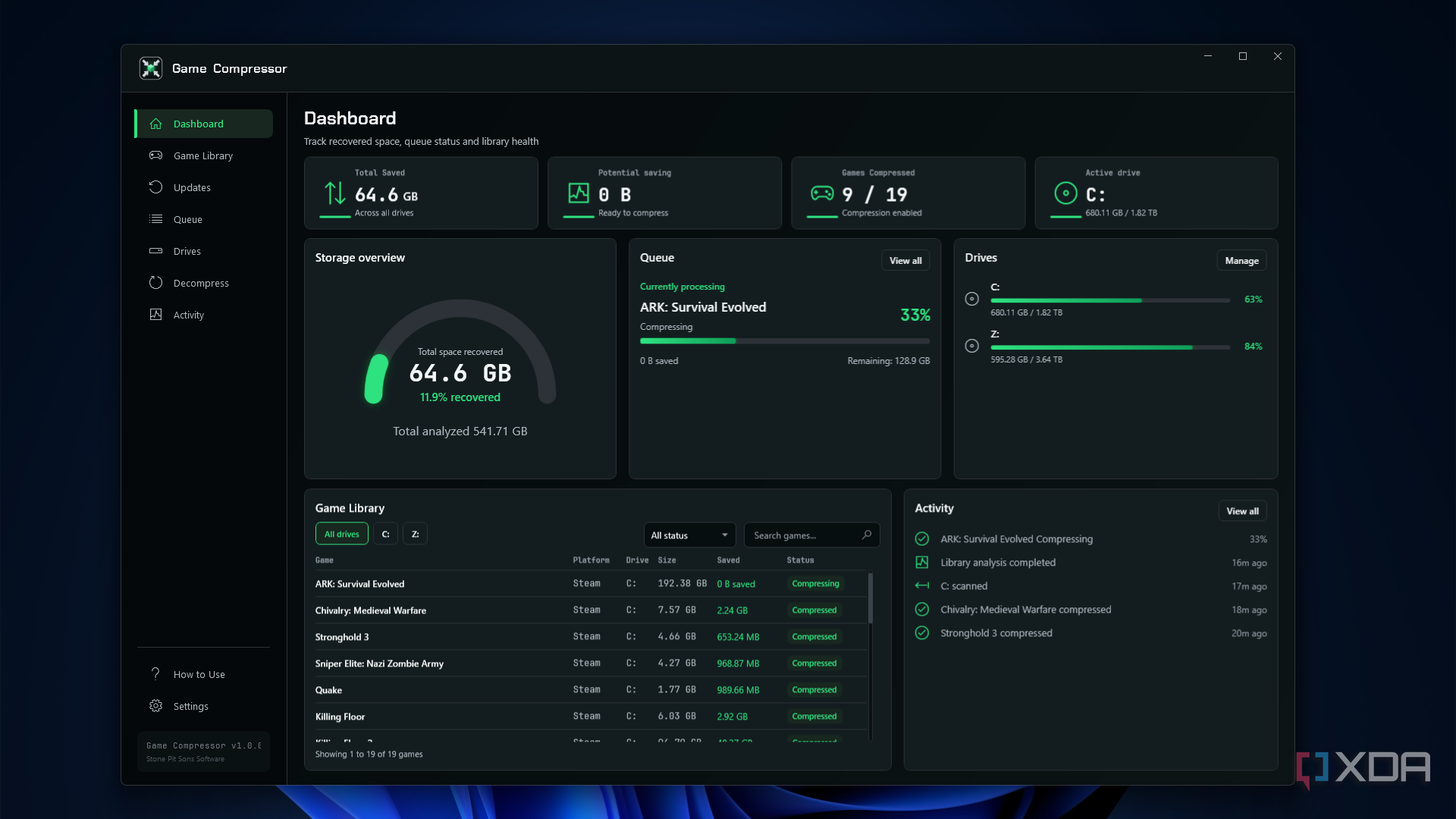Image resolution: width=1456 pixels, height=819 pixels.
Task: Click the Game Library table scrollbar
Action: pos(870,598)
